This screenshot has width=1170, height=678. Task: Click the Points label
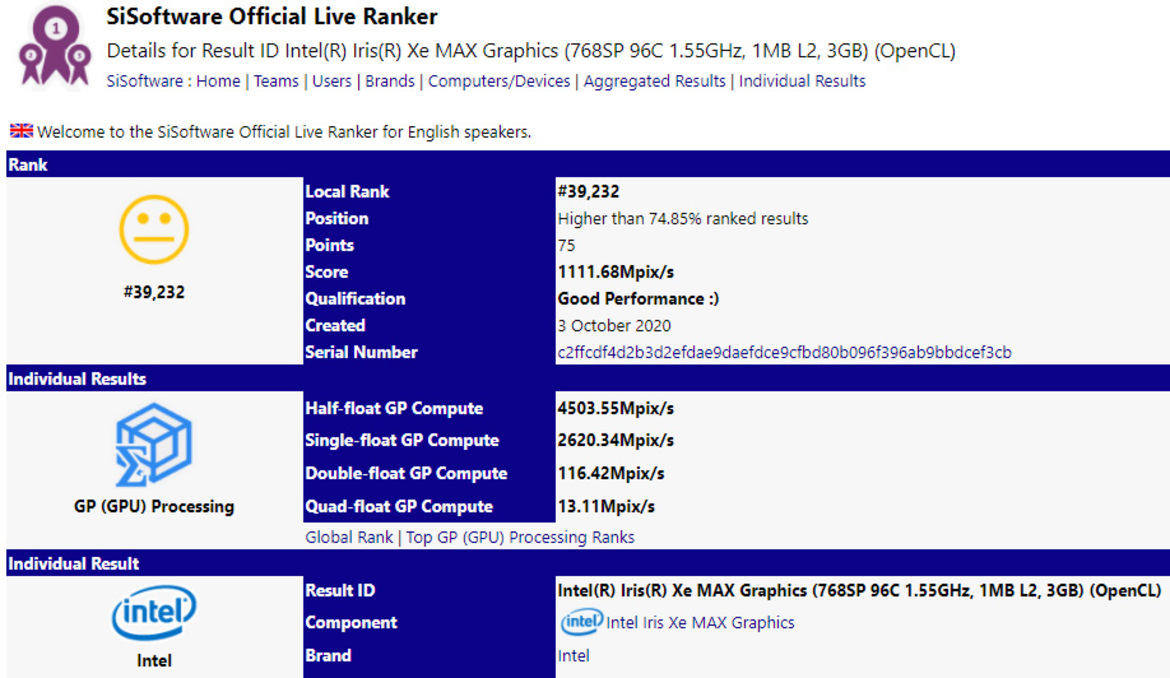click(x=329, y=245)
